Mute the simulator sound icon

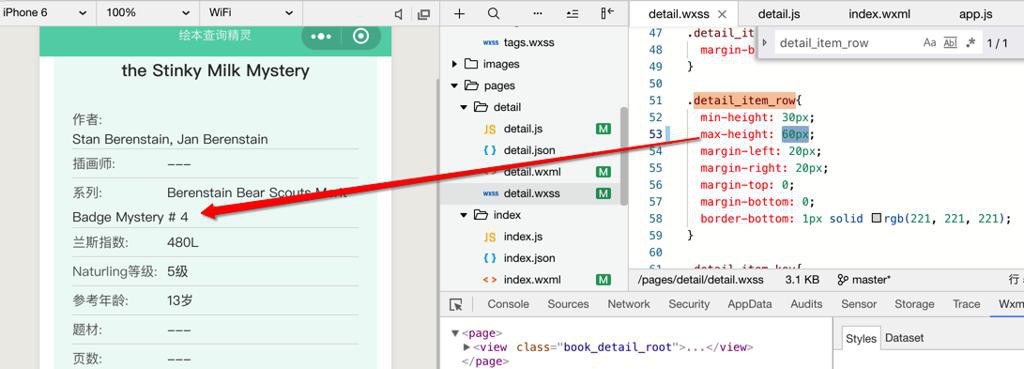pyautogui.click(x=398, y=14)
